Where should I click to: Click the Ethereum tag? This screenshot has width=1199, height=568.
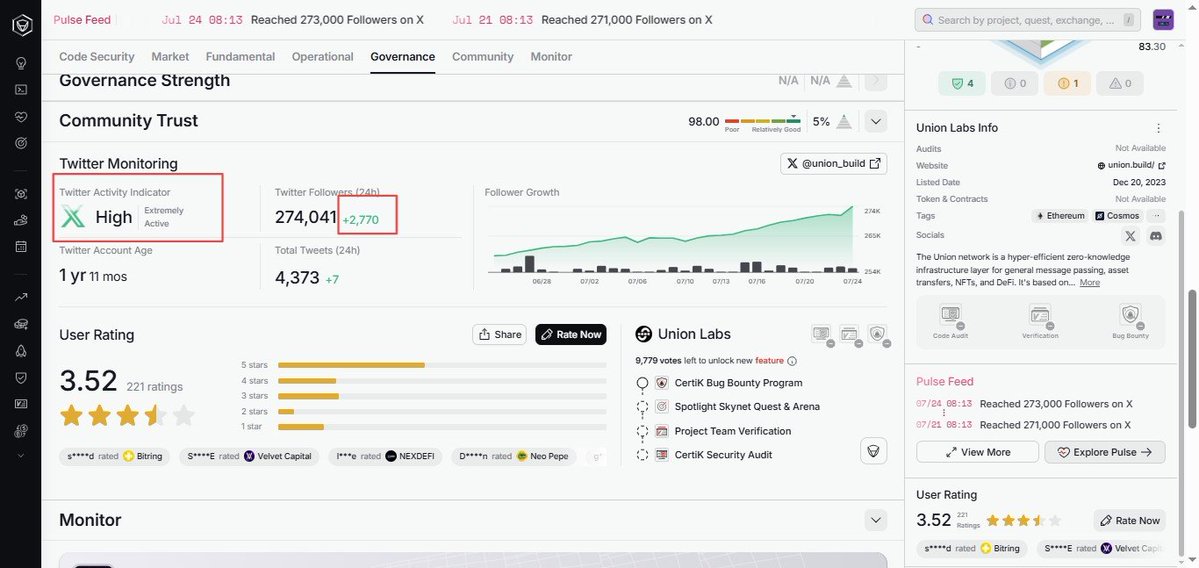click(x=1061, y=216)
